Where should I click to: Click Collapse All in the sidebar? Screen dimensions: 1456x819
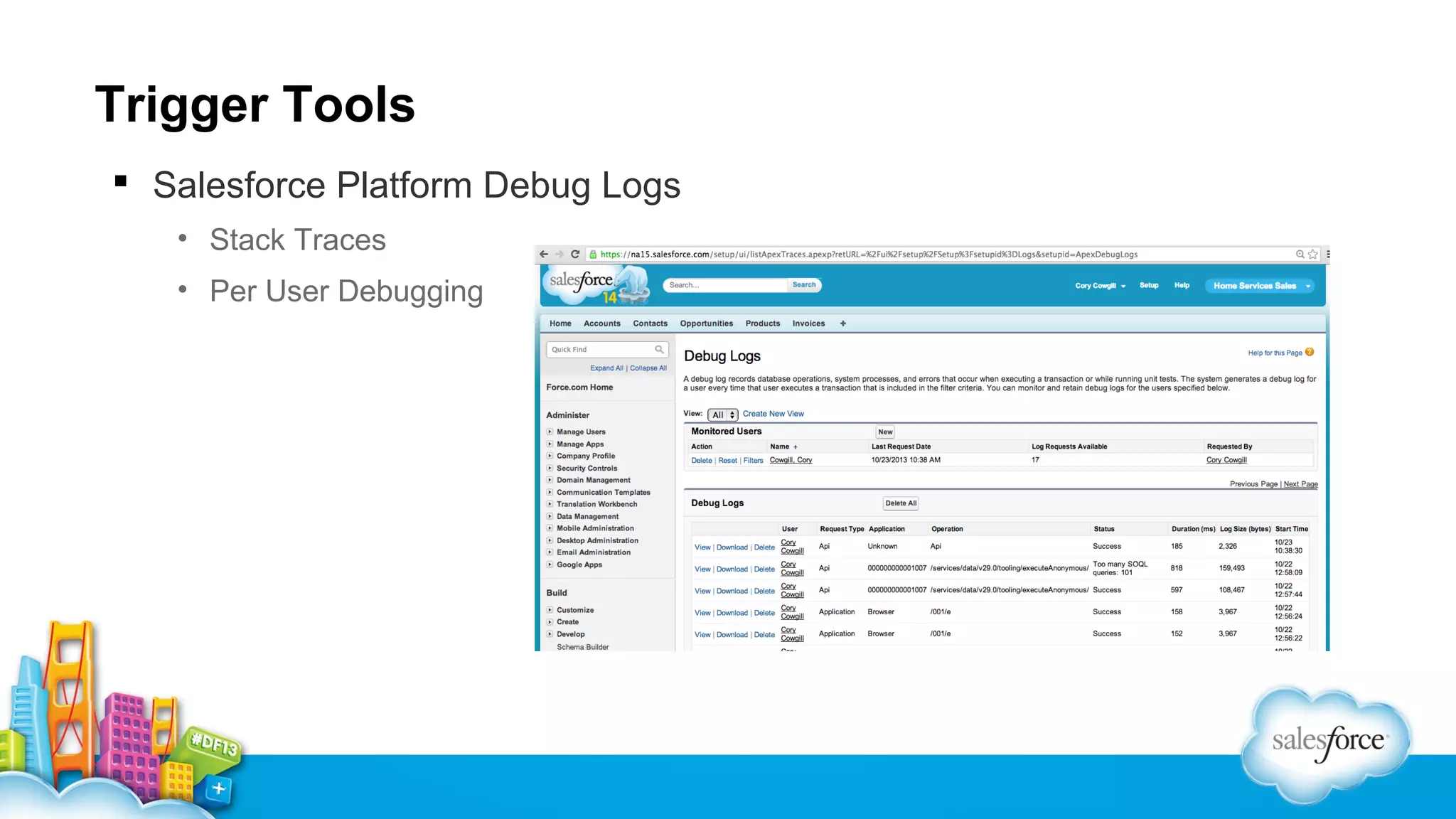click(x=648, y=368)
